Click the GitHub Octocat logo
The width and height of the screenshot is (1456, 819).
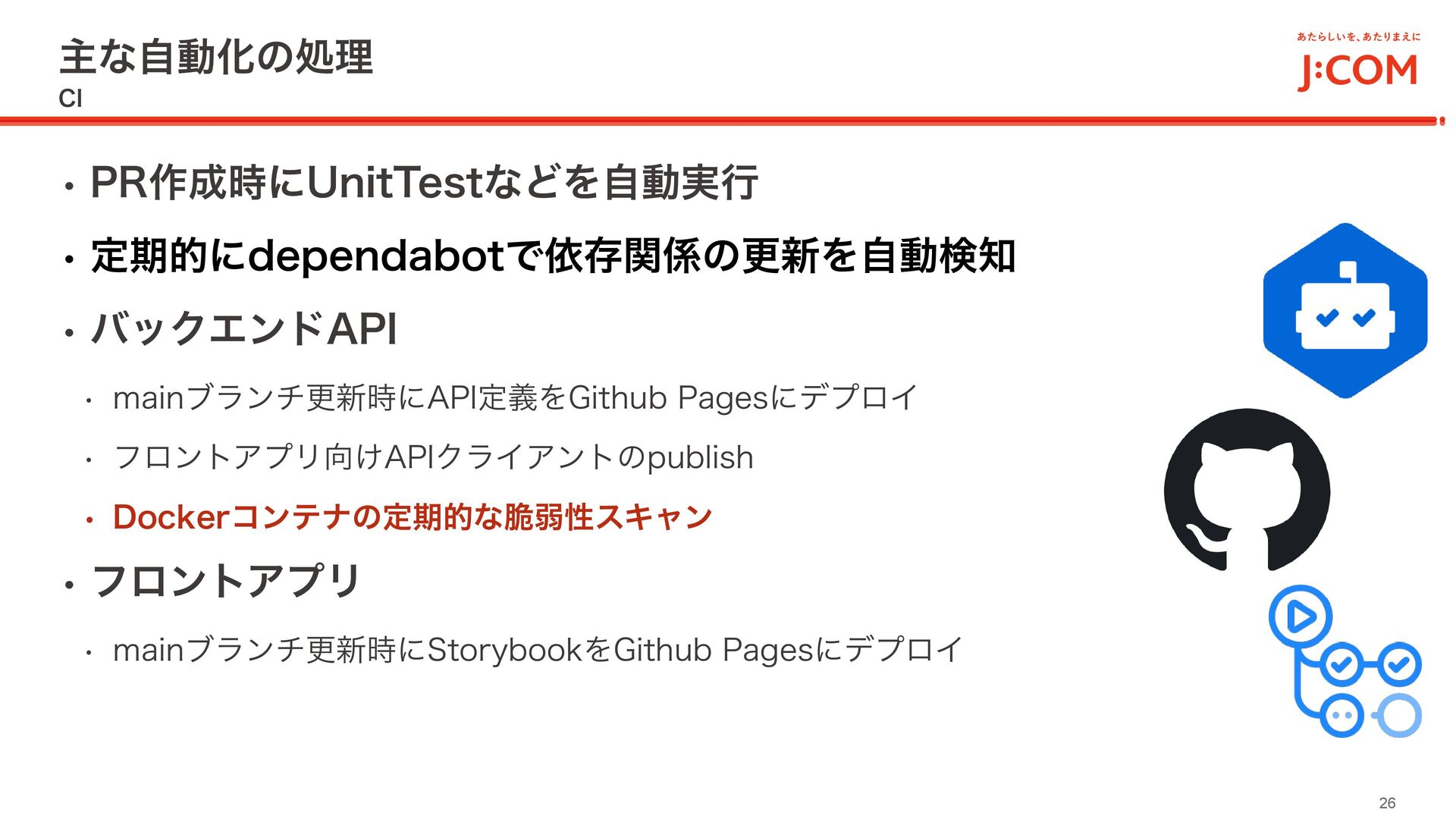[x=1247, y=490]
